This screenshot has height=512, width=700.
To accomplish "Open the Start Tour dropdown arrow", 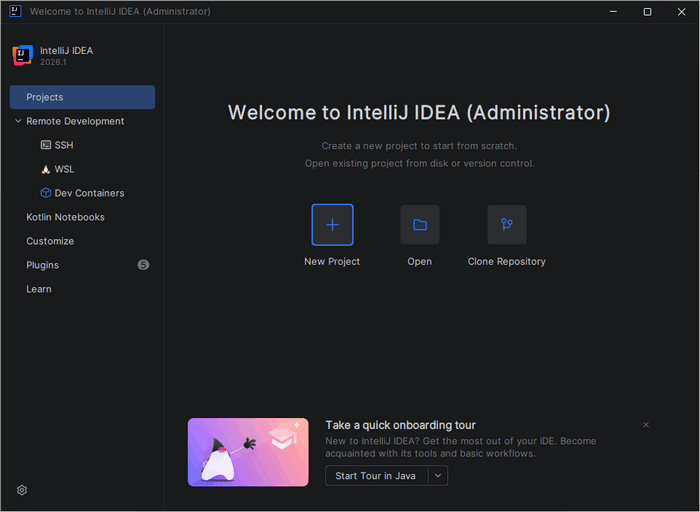I will (x=437, y=476).
